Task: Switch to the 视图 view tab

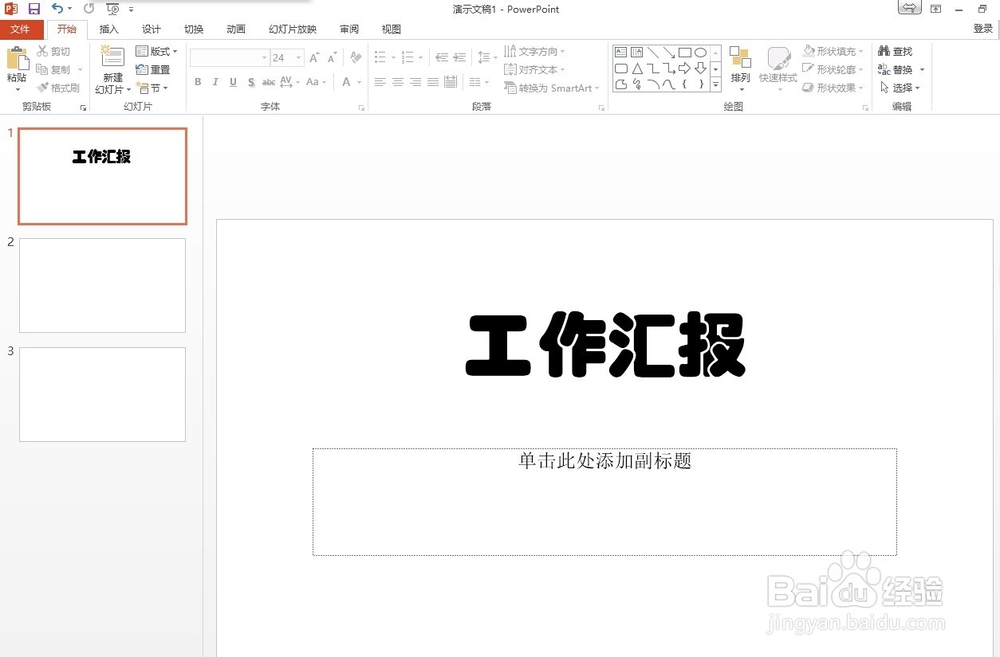Action: [392, 29]
